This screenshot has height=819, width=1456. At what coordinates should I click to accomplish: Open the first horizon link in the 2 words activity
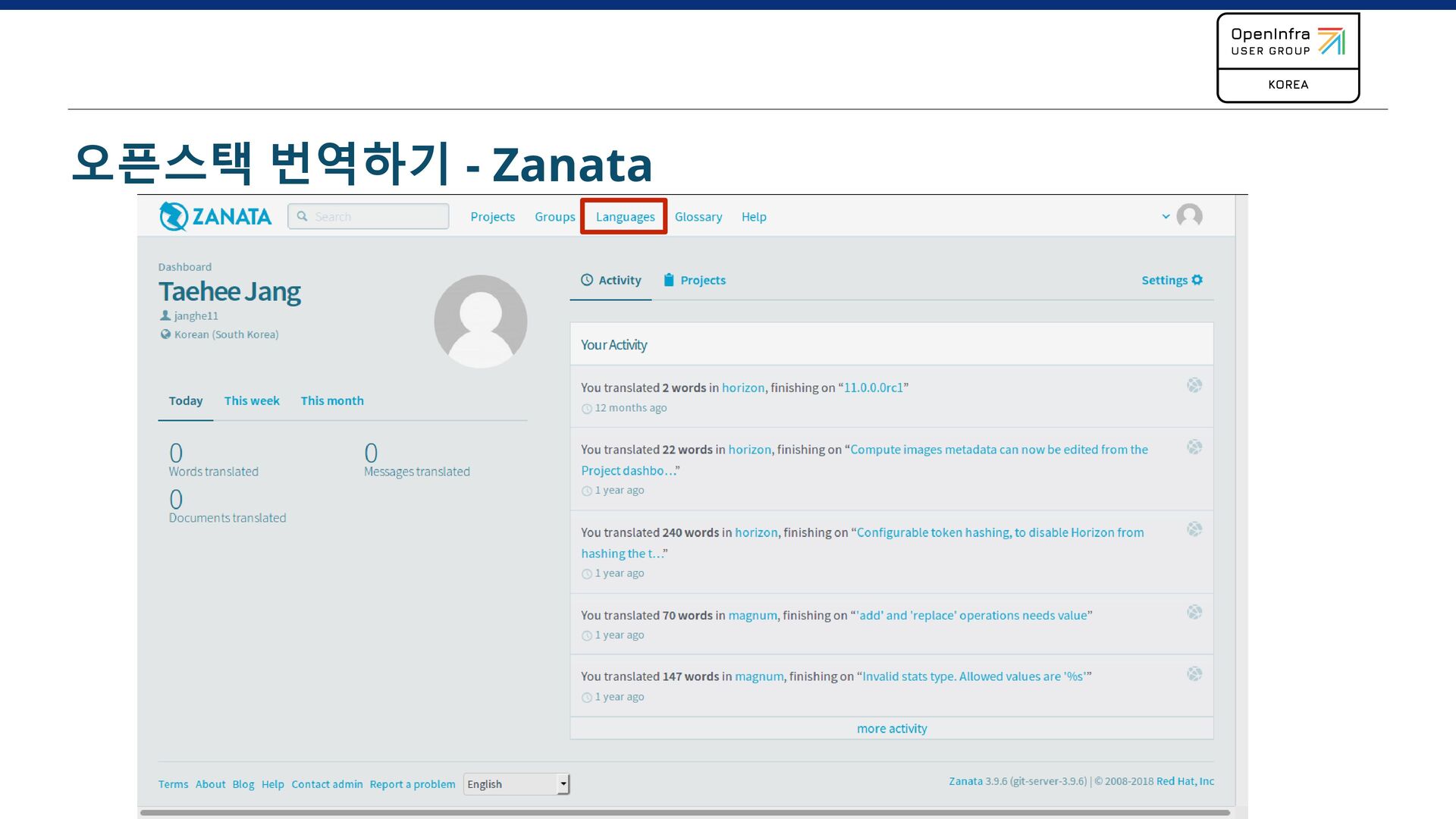(x=743, y=388)
